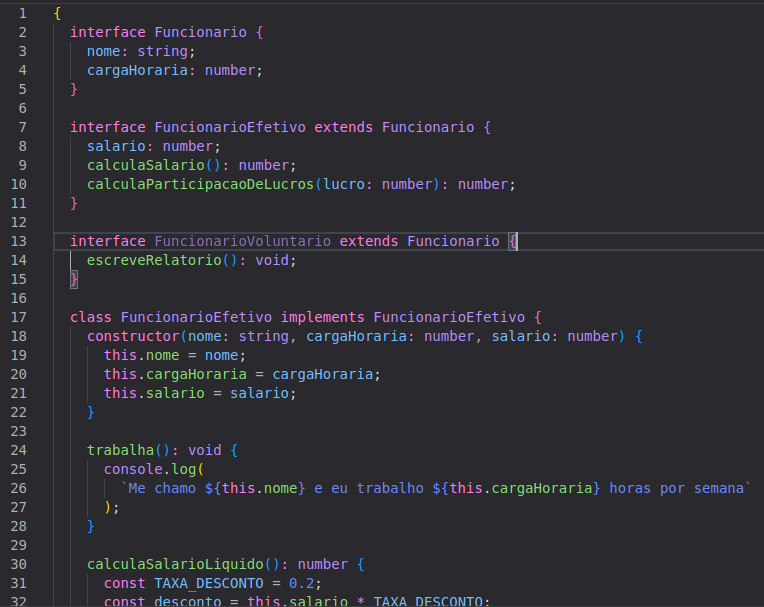764x607 pixels.
Task: Click the closing brace on line 5
Action: click(x=74, y=89)
